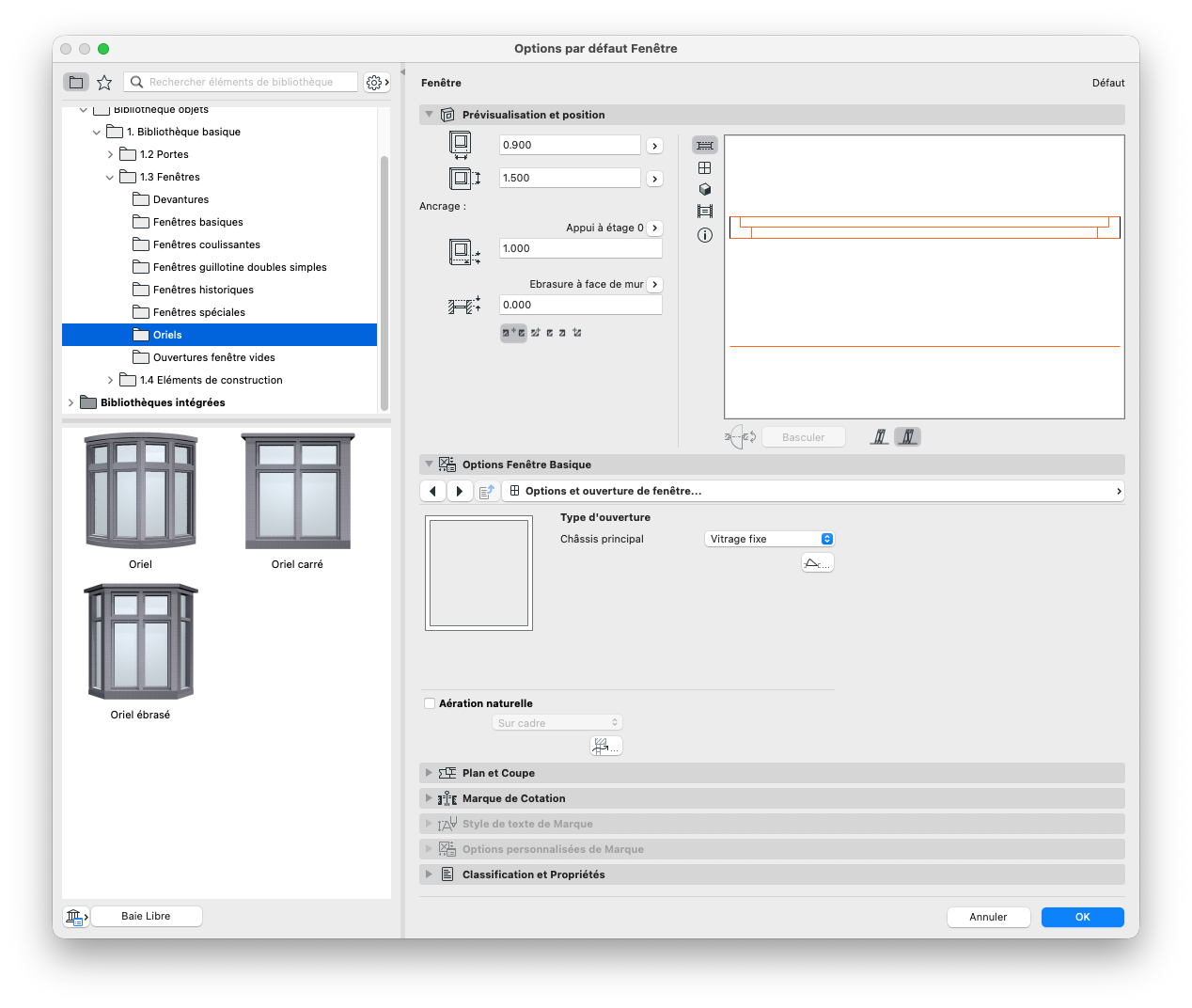Set window plane to follow wall slant
Viewport: 1192px width, 1008px height.
tap(908, 436)
